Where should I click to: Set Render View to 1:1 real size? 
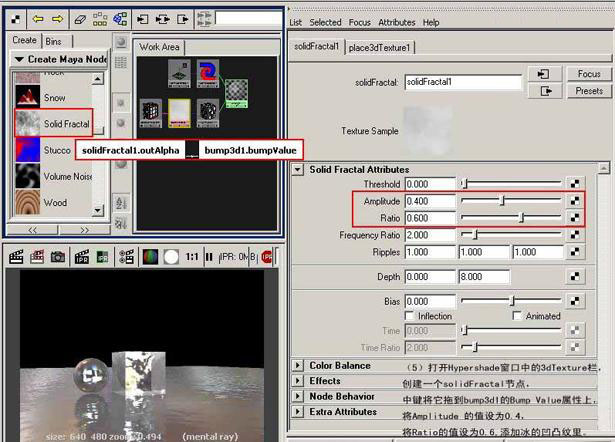[192, 257]
